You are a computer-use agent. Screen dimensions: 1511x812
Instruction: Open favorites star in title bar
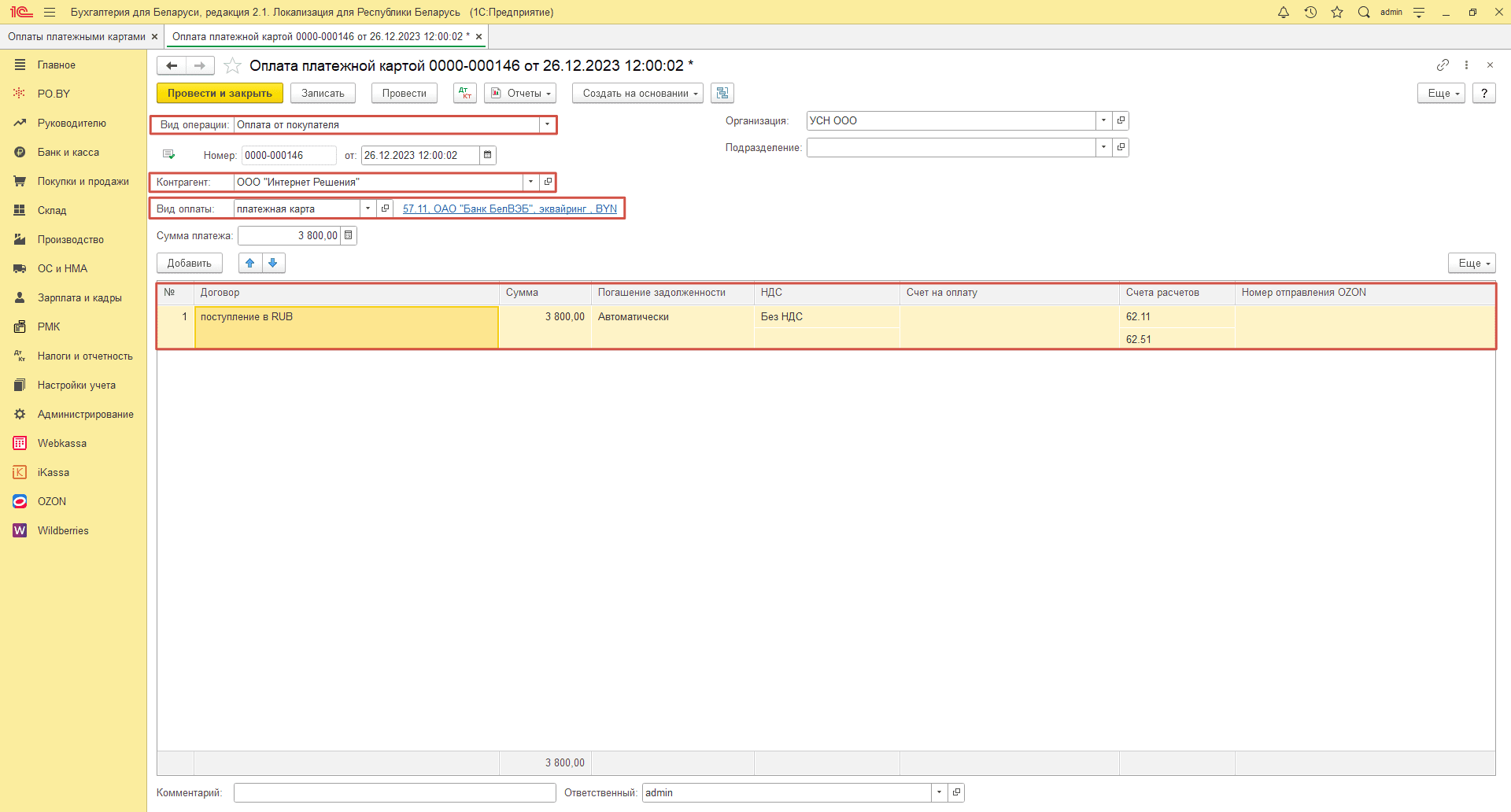point(1337,12)
